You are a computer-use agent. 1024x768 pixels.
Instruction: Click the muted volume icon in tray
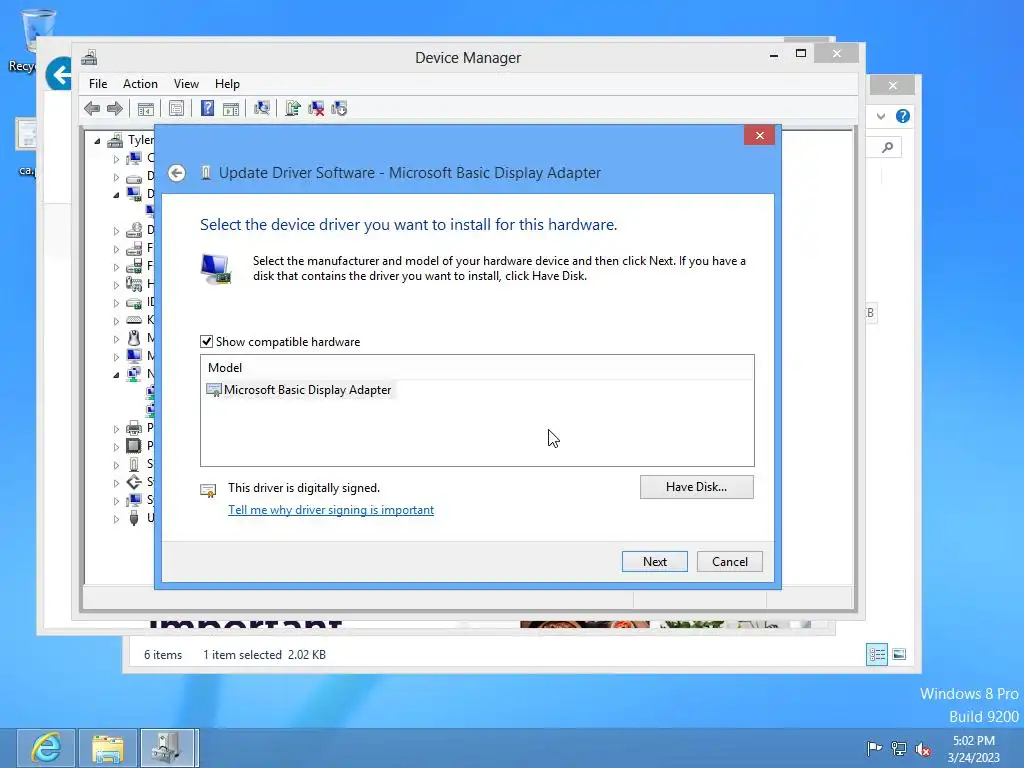[923, 749]
